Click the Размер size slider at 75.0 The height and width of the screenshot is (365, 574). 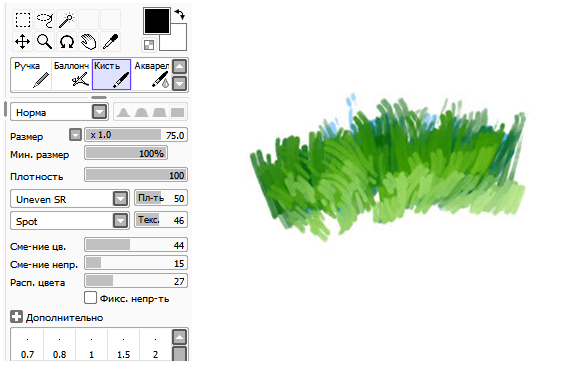click(136, 135)
